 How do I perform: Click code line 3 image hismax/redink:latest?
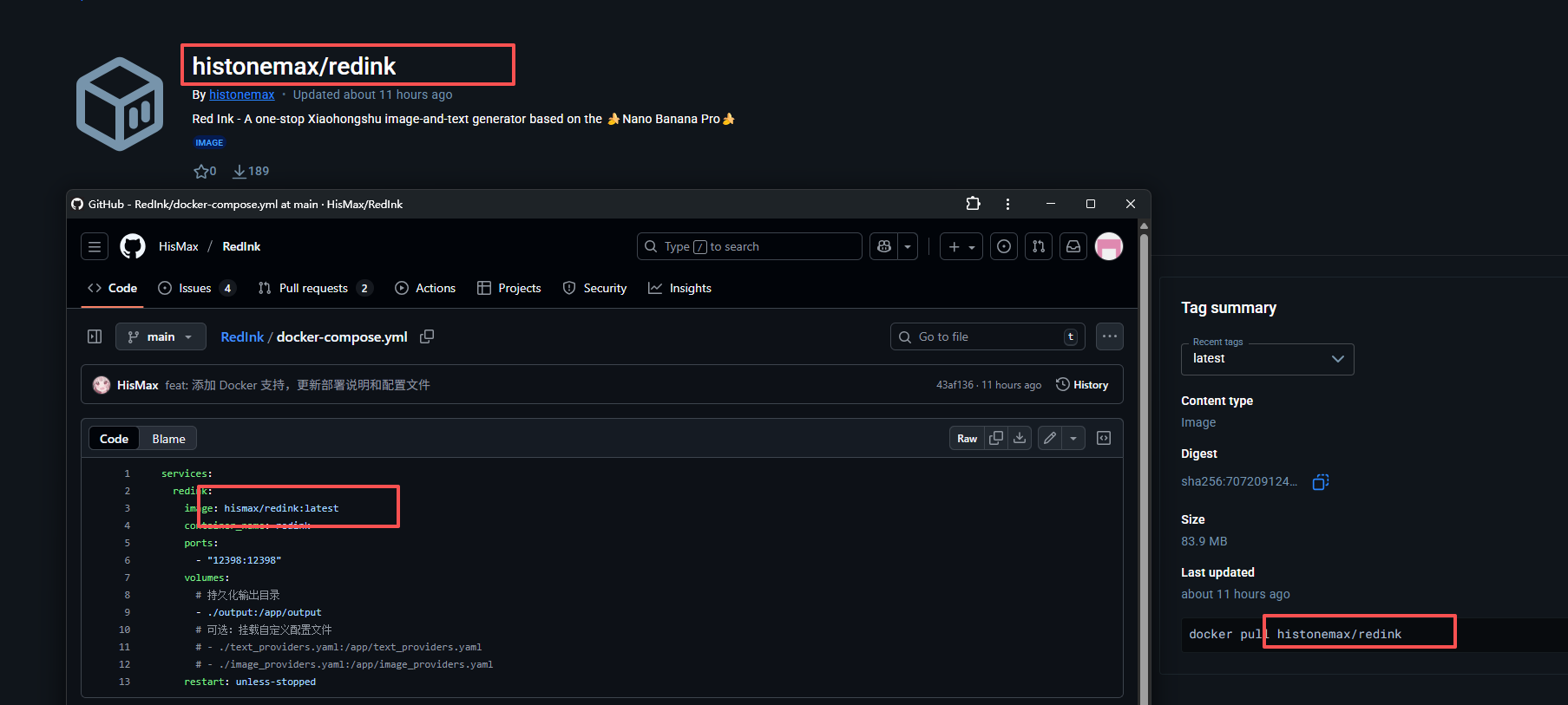261,508
